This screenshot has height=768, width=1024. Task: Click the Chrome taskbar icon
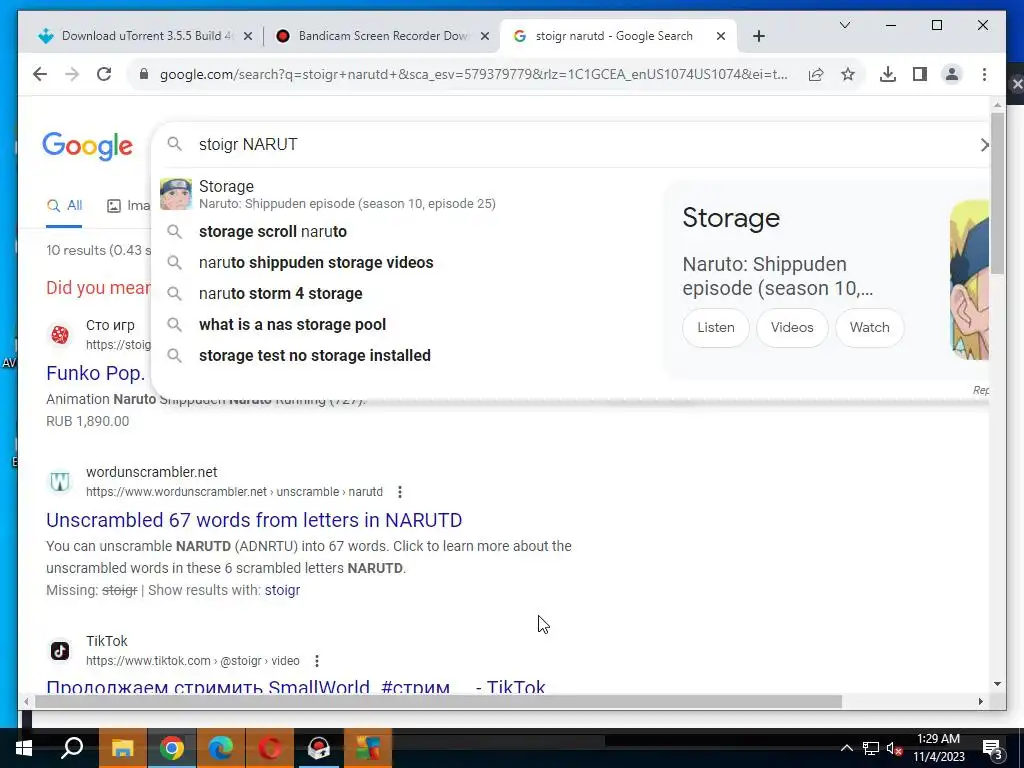coord(172,748)
